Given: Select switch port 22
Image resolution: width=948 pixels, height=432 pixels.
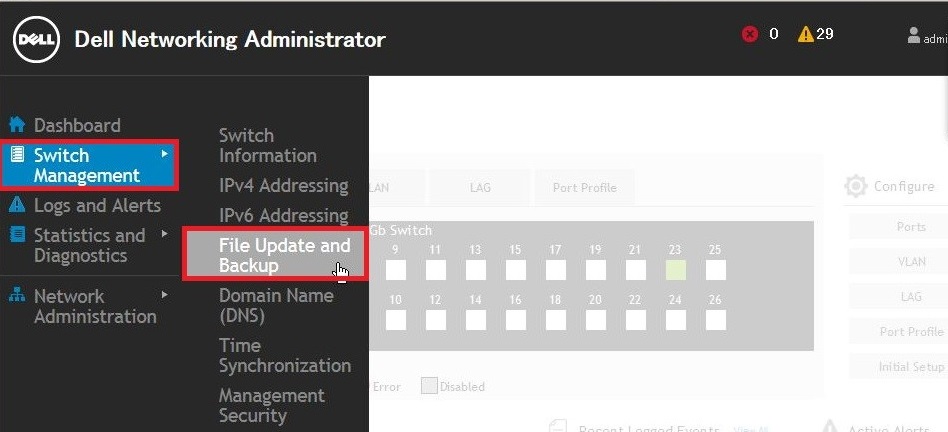Looking at the screenshot, I should (x=635, y=320).
